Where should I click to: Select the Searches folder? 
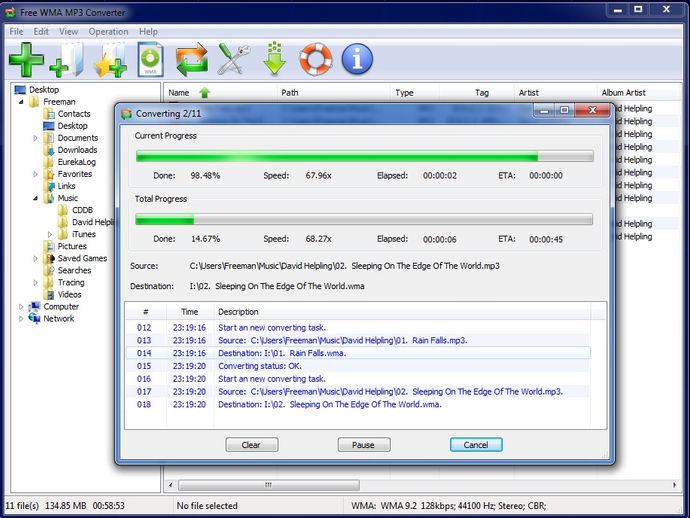pos(74,271)
